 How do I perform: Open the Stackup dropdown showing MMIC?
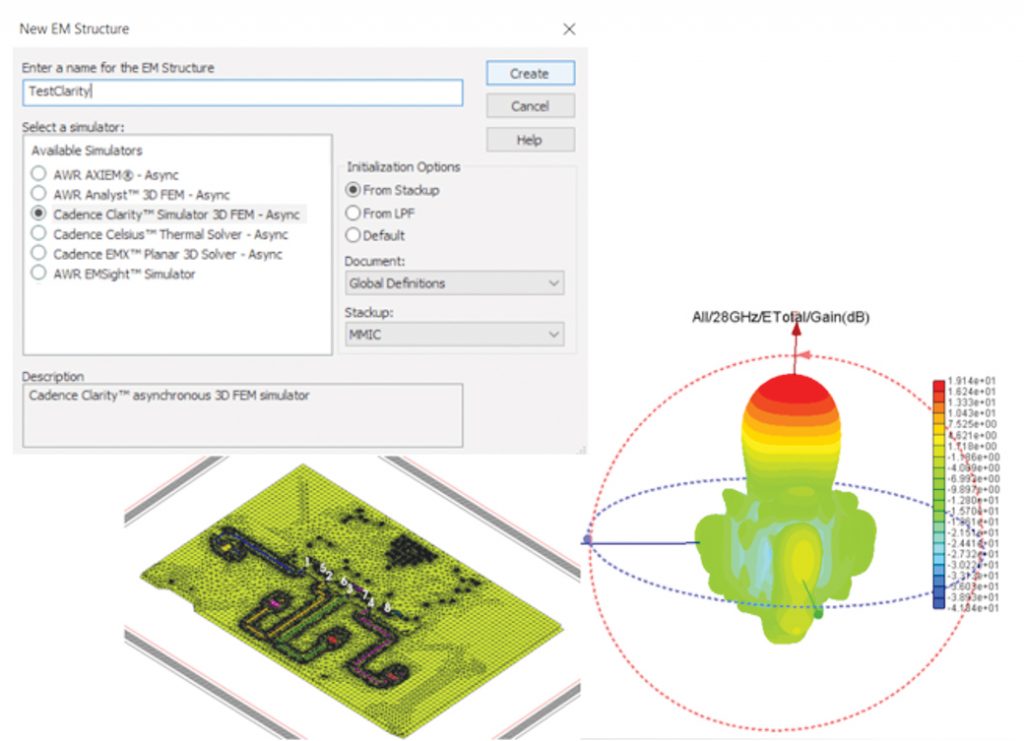click(x=453, y=334)
